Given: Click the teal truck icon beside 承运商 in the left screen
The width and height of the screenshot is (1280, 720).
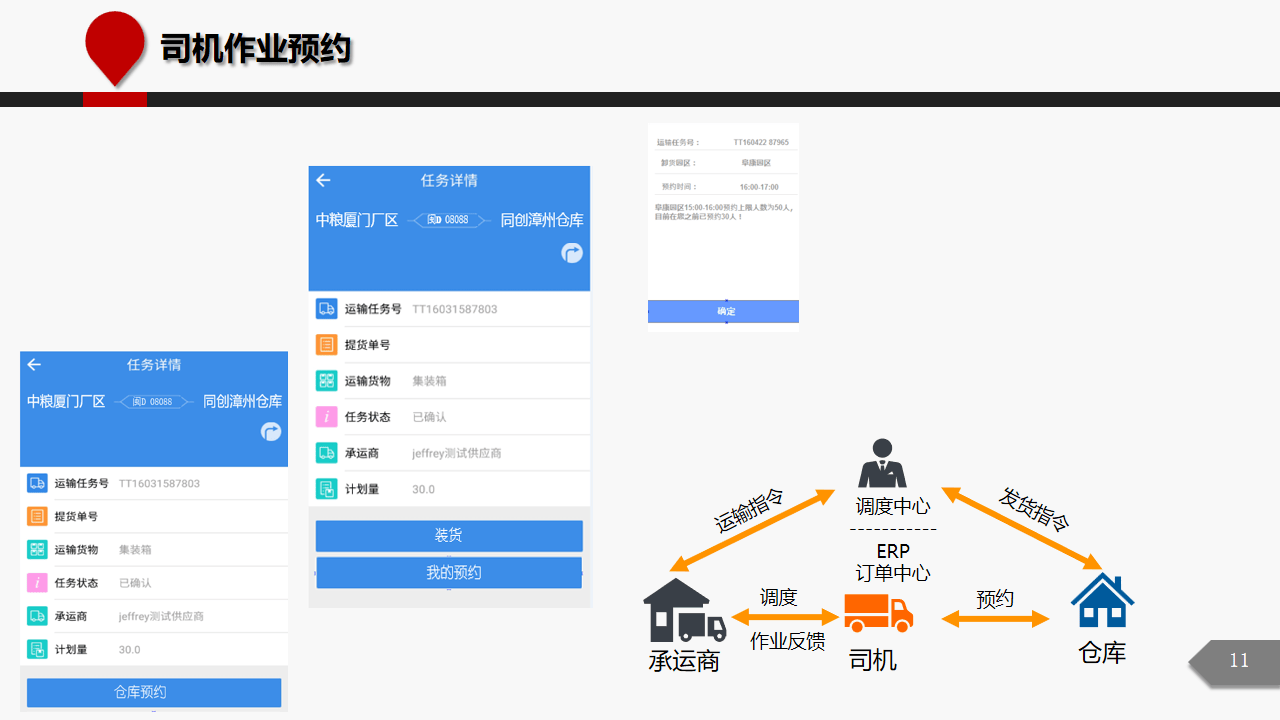Looking at the screenshot, I should [37, 616].
